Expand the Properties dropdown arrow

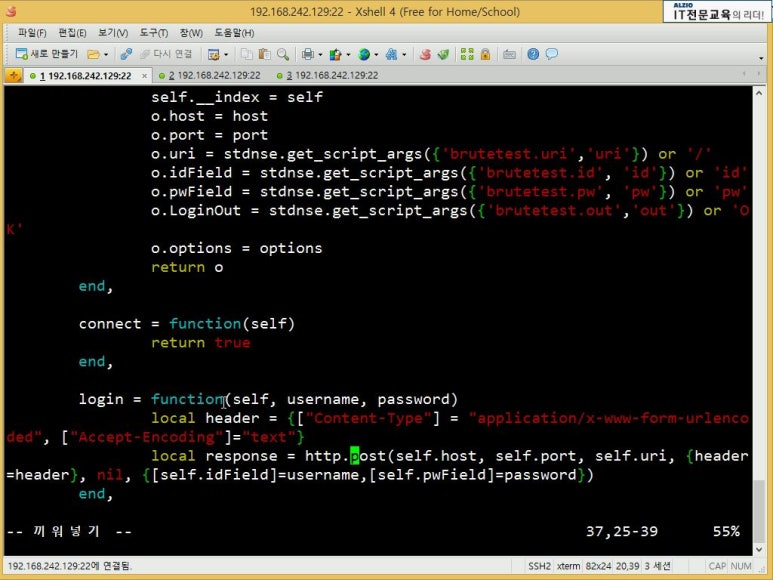tap(226, 55)
